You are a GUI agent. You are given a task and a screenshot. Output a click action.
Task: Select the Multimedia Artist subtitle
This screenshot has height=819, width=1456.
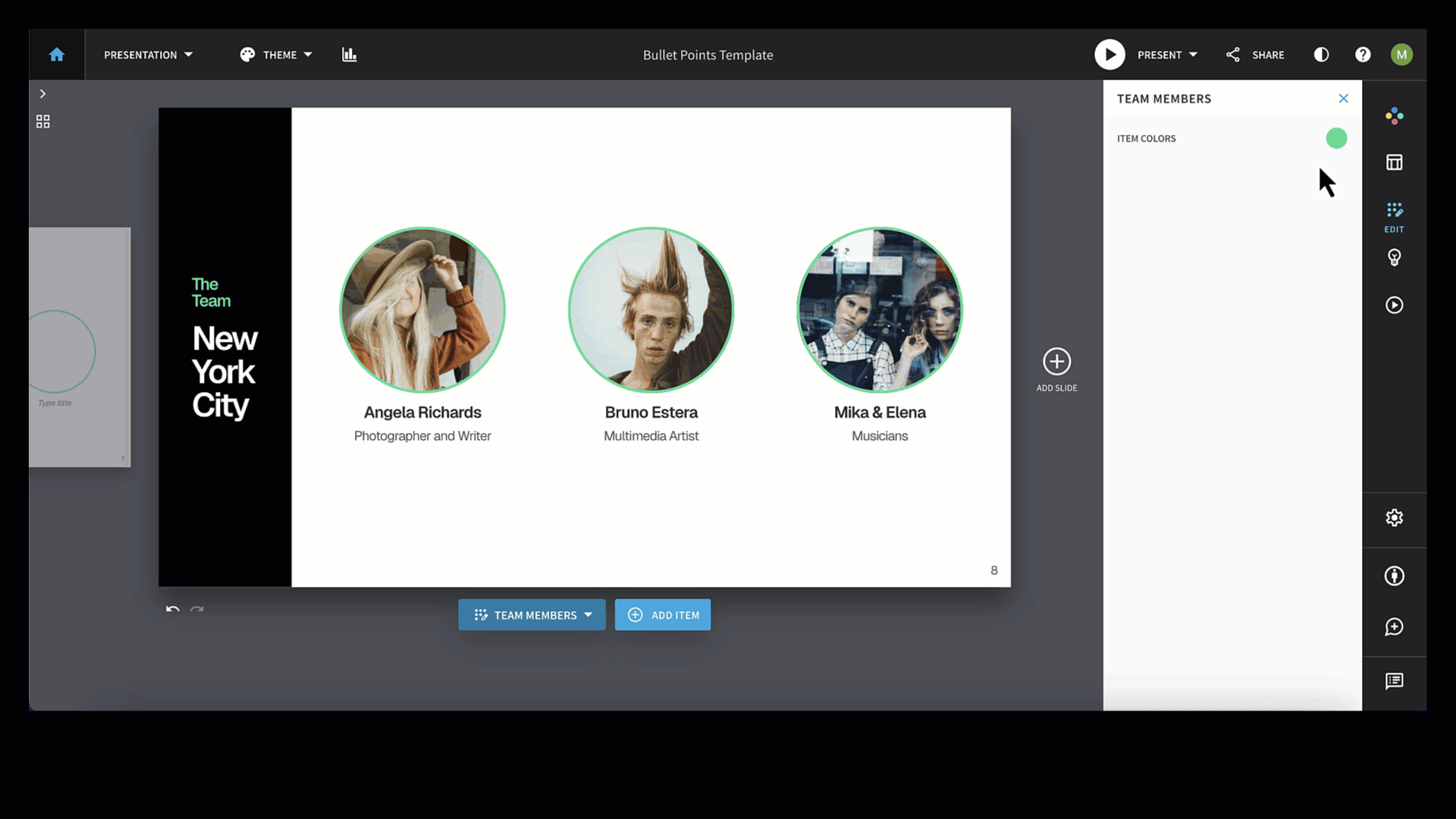tap(651, 436)
